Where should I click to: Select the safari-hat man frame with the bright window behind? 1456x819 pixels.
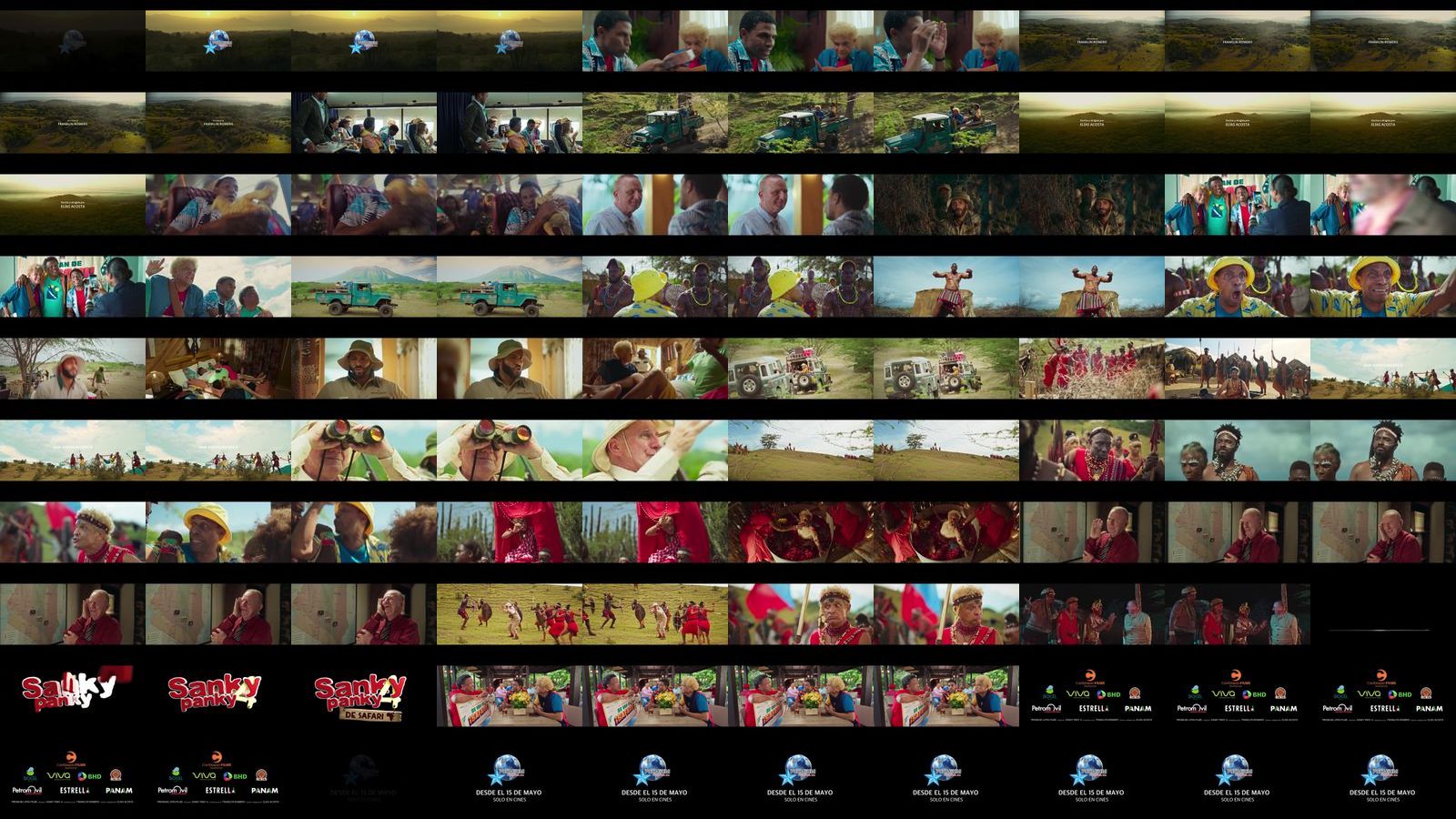(x=364, y=369)
